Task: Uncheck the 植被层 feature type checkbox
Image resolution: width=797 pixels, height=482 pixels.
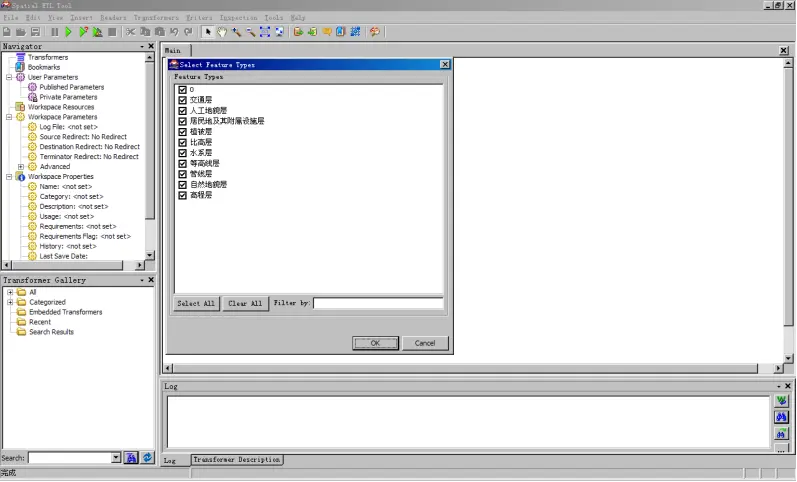Action: [x=182, y=132]
